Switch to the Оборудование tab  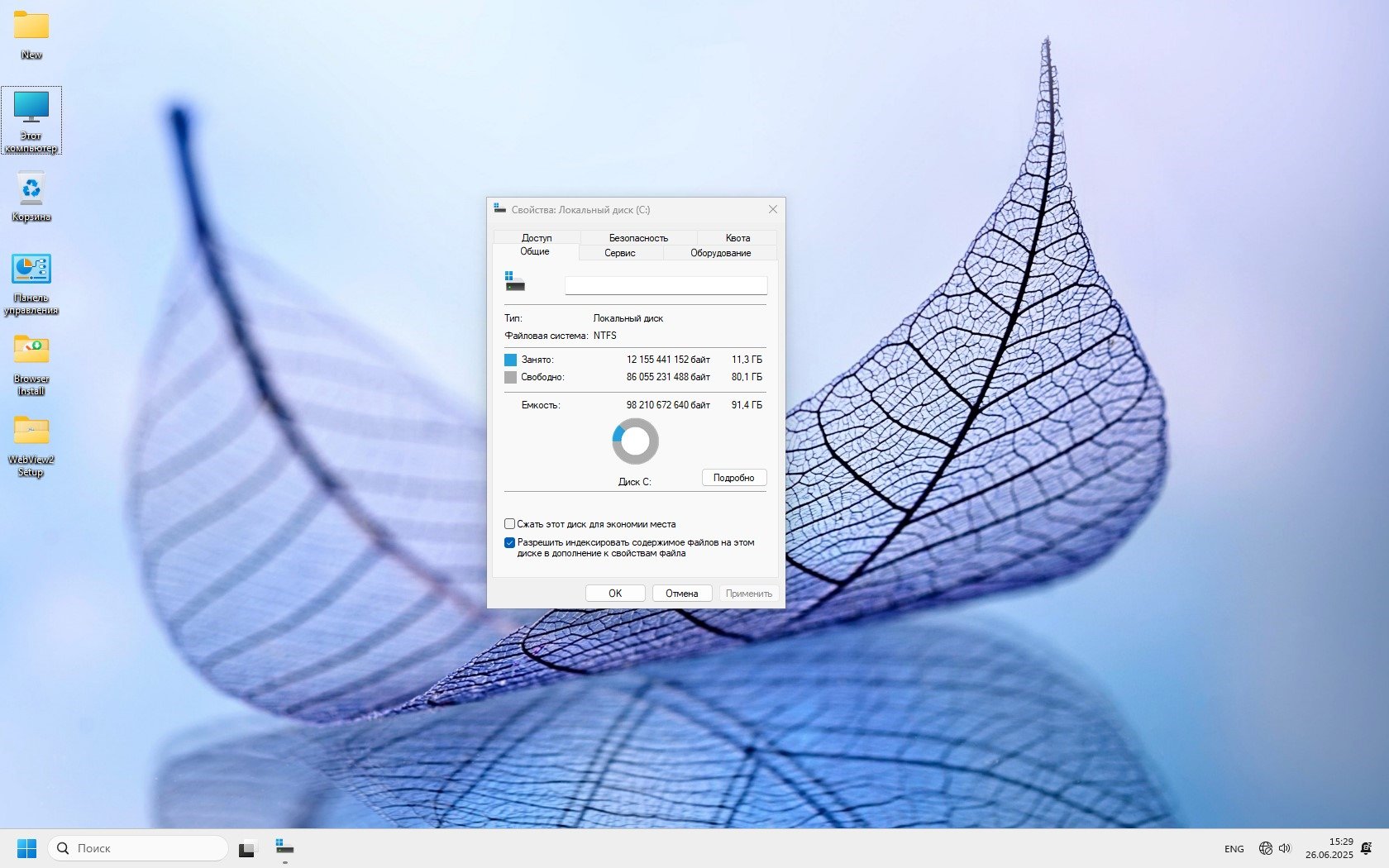click(720, 253)
